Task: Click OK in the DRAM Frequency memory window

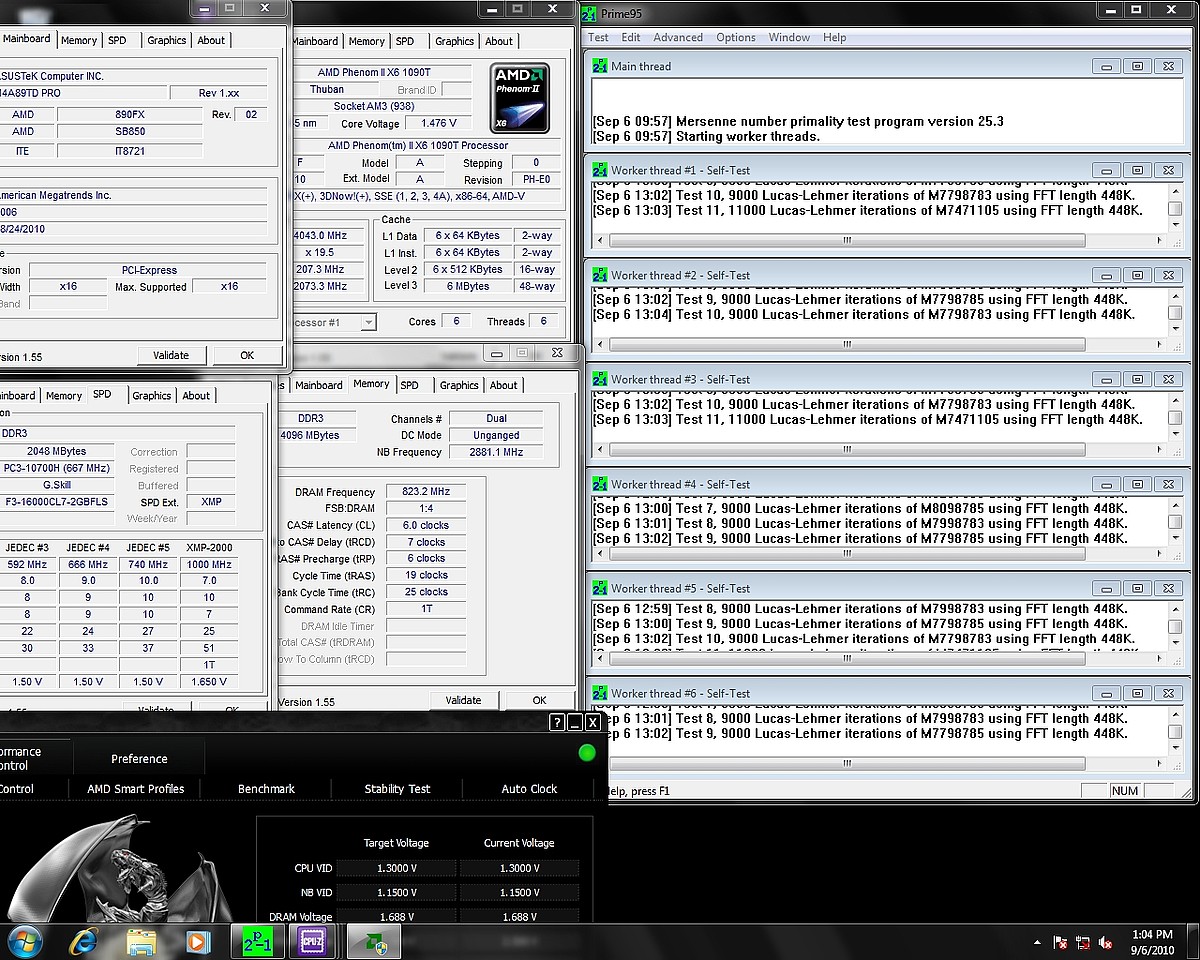Action: coord(540,700)
